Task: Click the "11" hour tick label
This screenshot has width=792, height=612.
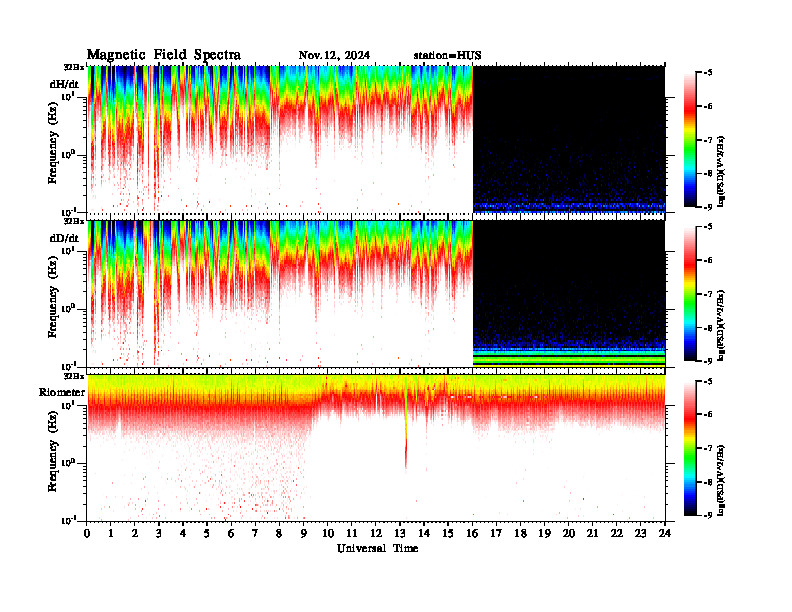Action: [352, 534]
